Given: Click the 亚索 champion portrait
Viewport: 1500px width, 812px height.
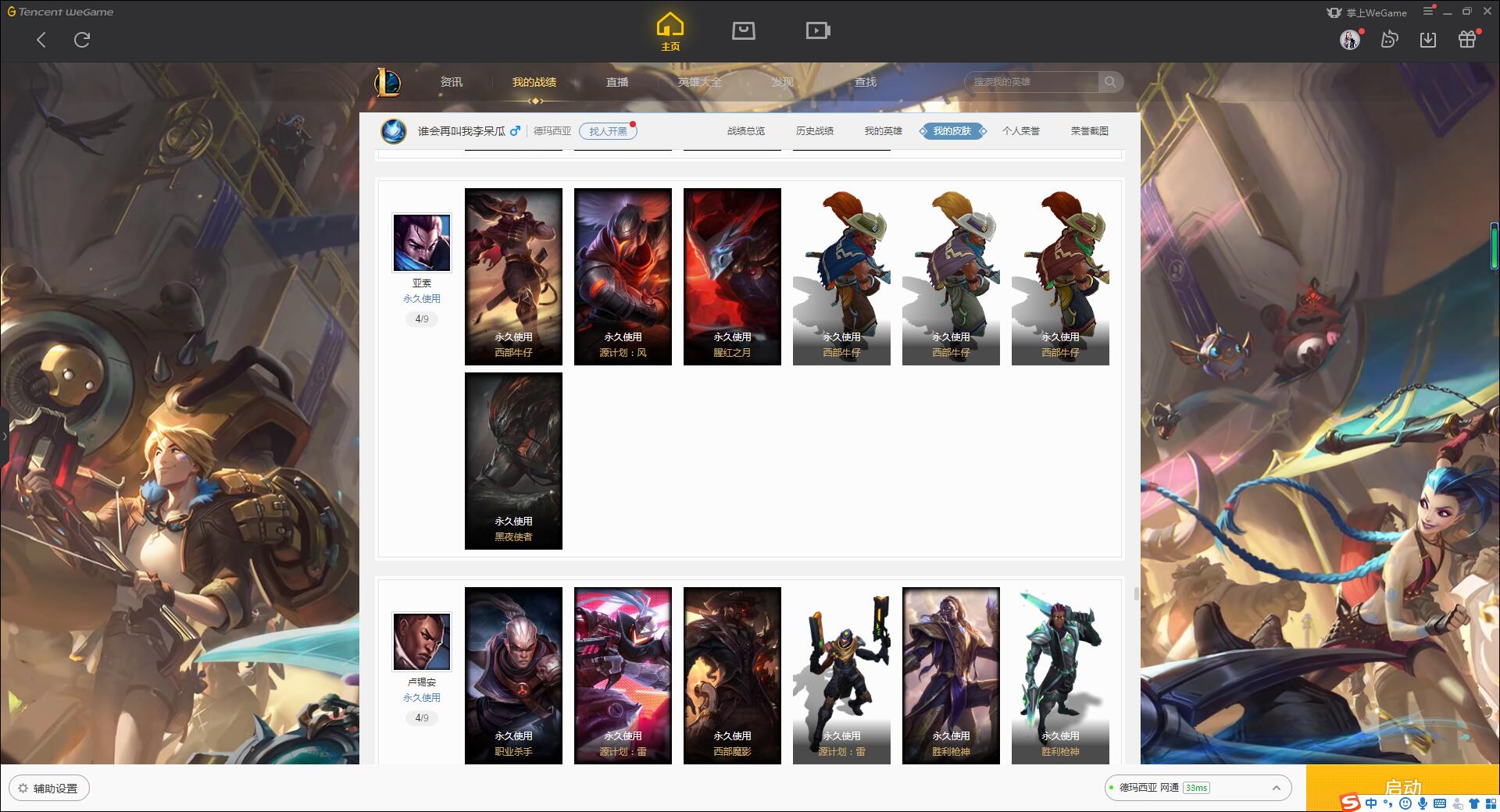Looking at the screenshot, I should (422, 243).
